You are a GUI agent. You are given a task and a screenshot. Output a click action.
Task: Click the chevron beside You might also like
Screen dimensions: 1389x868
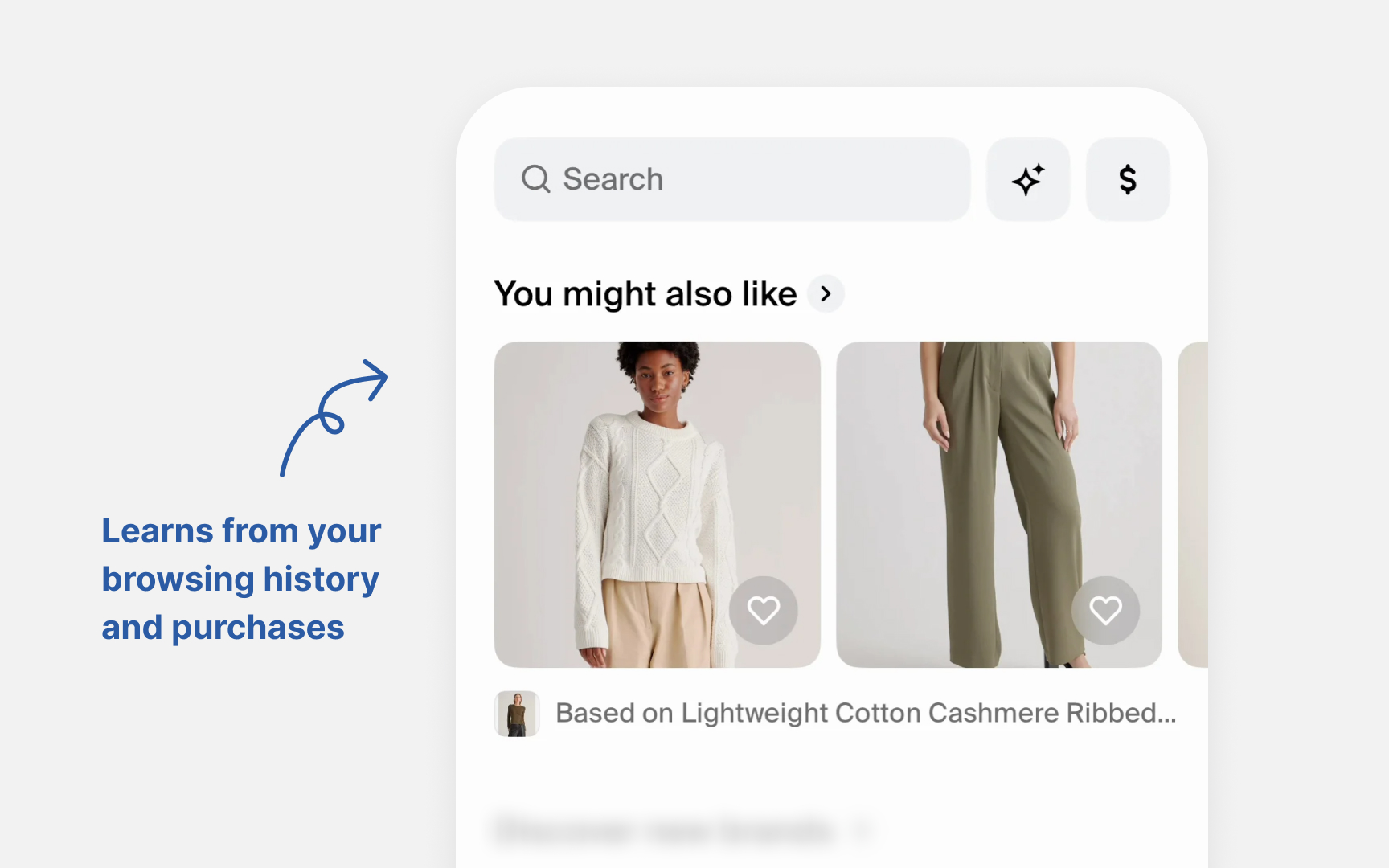pyautogui.click(x=825, y=294)
